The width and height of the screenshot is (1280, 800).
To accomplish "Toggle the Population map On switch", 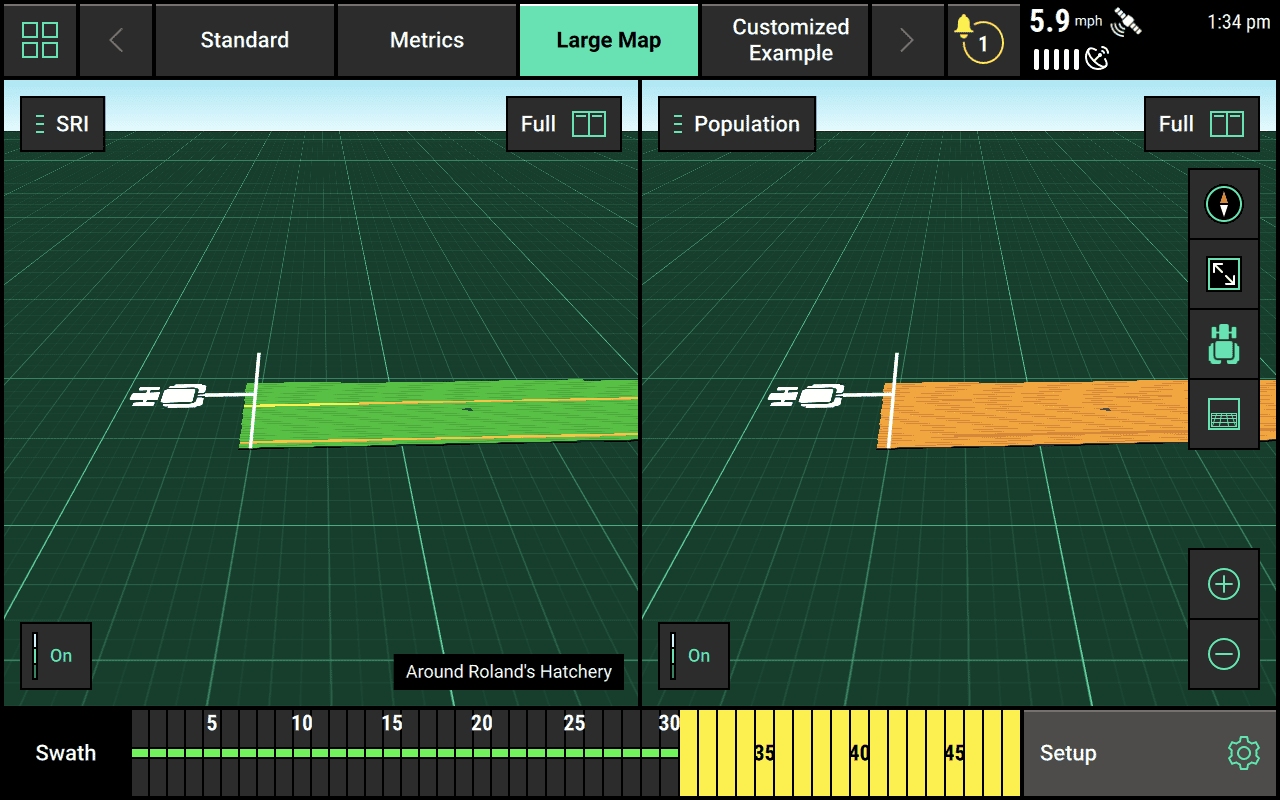I will pos(694,656).
